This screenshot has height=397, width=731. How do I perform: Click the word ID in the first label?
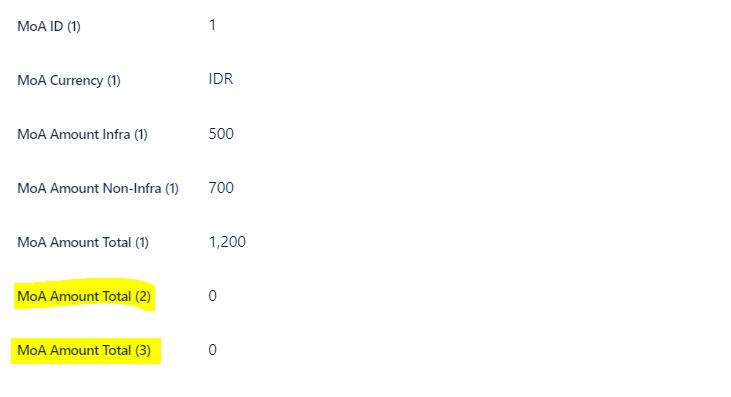[x=56, y=26]
